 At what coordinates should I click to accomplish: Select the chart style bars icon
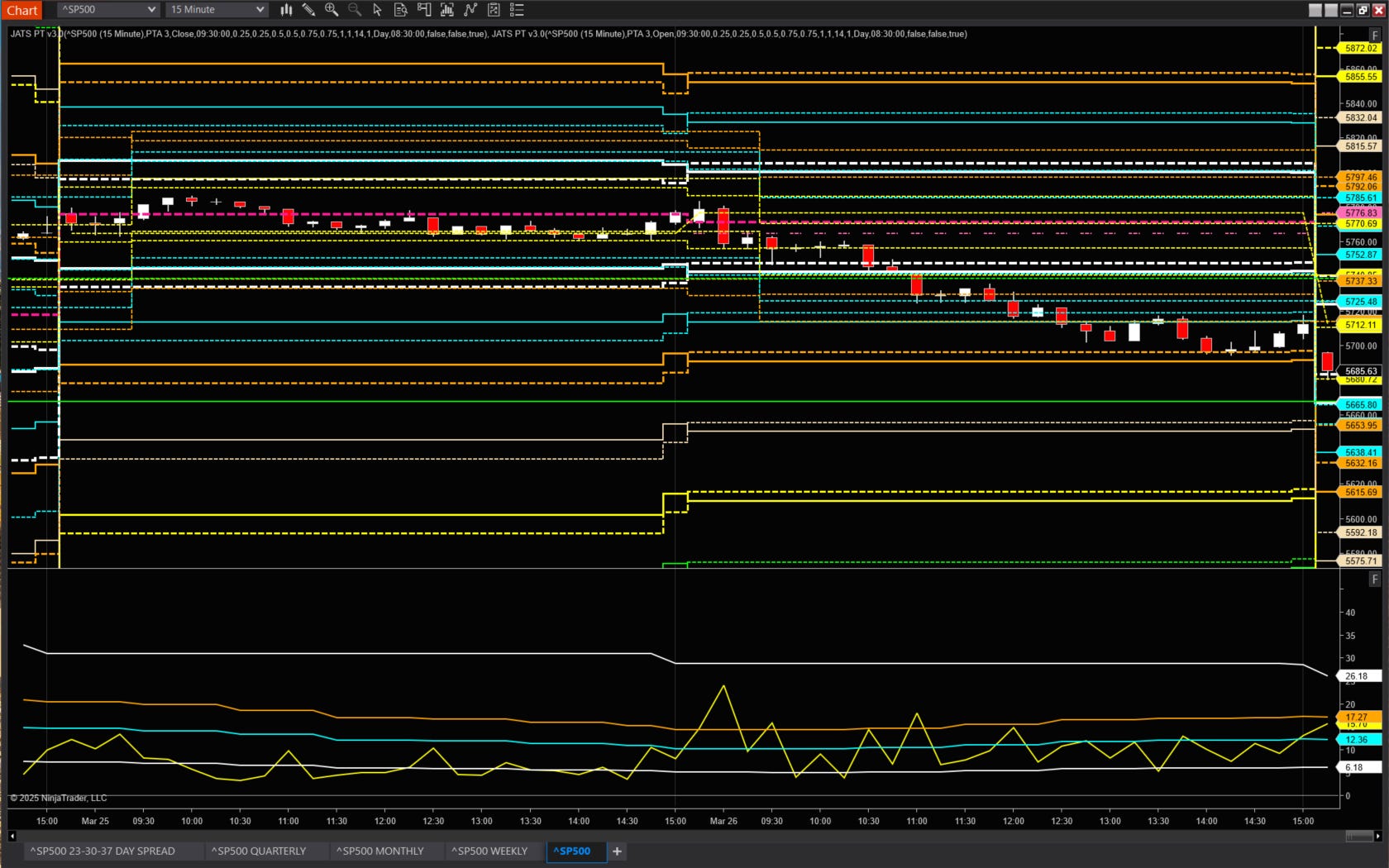[285, 9]
